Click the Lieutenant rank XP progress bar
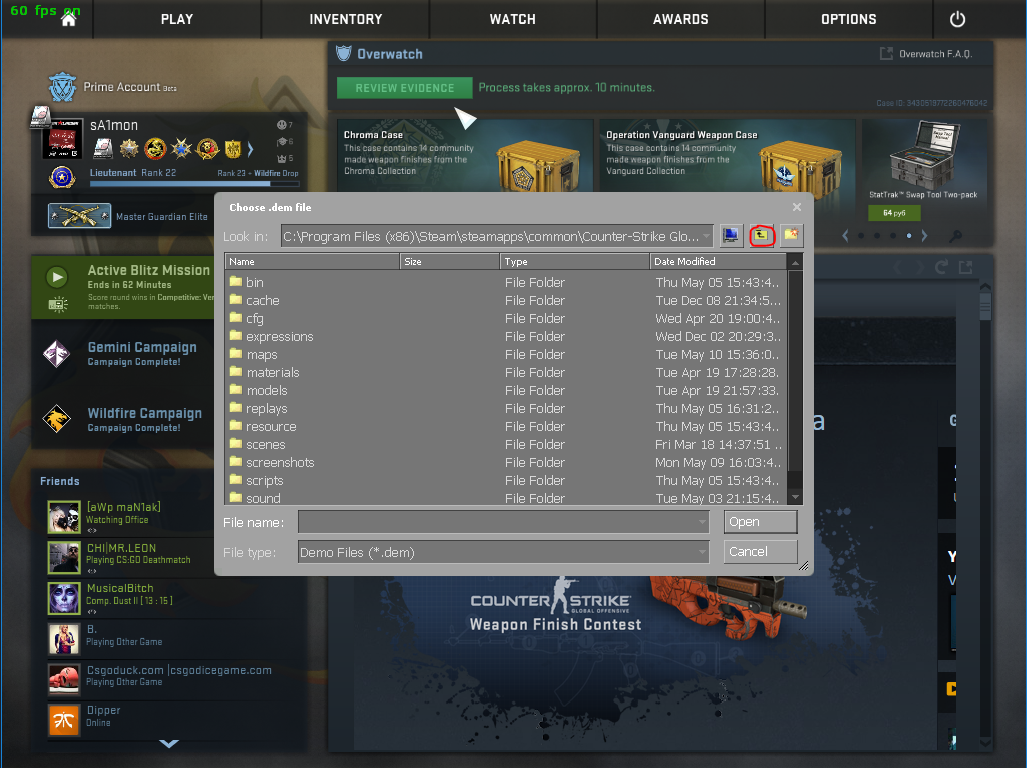The image size is (1027, 768). click(194, 184)
